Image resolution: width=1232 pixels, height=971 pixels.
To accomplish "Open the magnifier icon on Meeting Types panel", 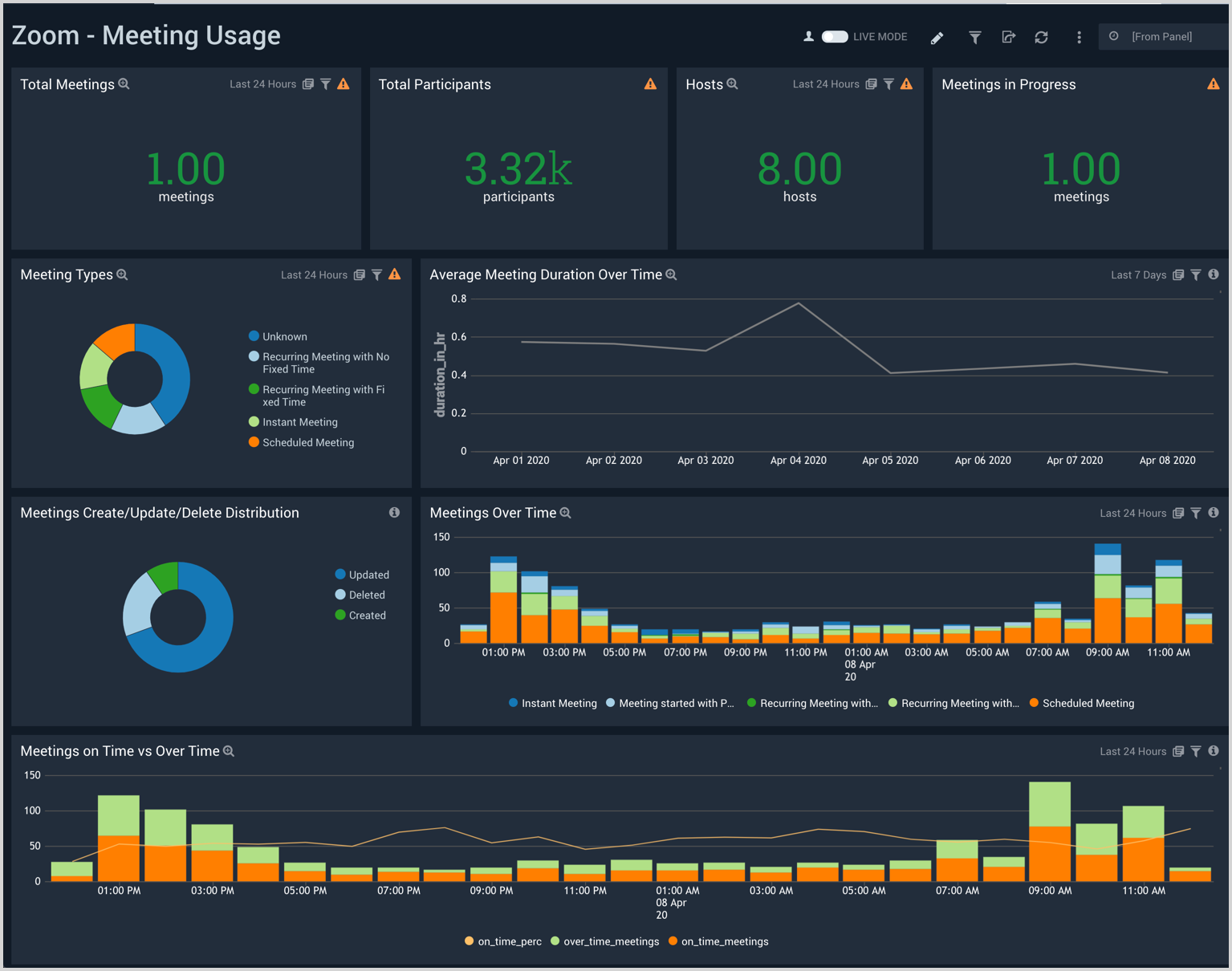I will pos(122,274).
